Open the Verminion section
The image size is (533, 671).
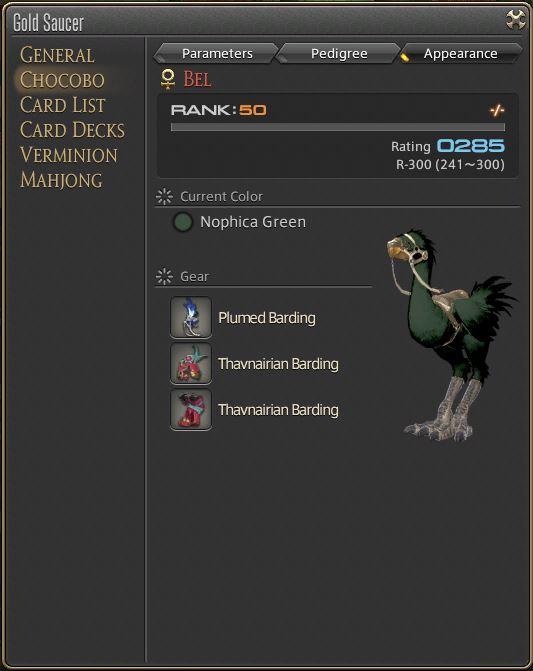point(69,155)
